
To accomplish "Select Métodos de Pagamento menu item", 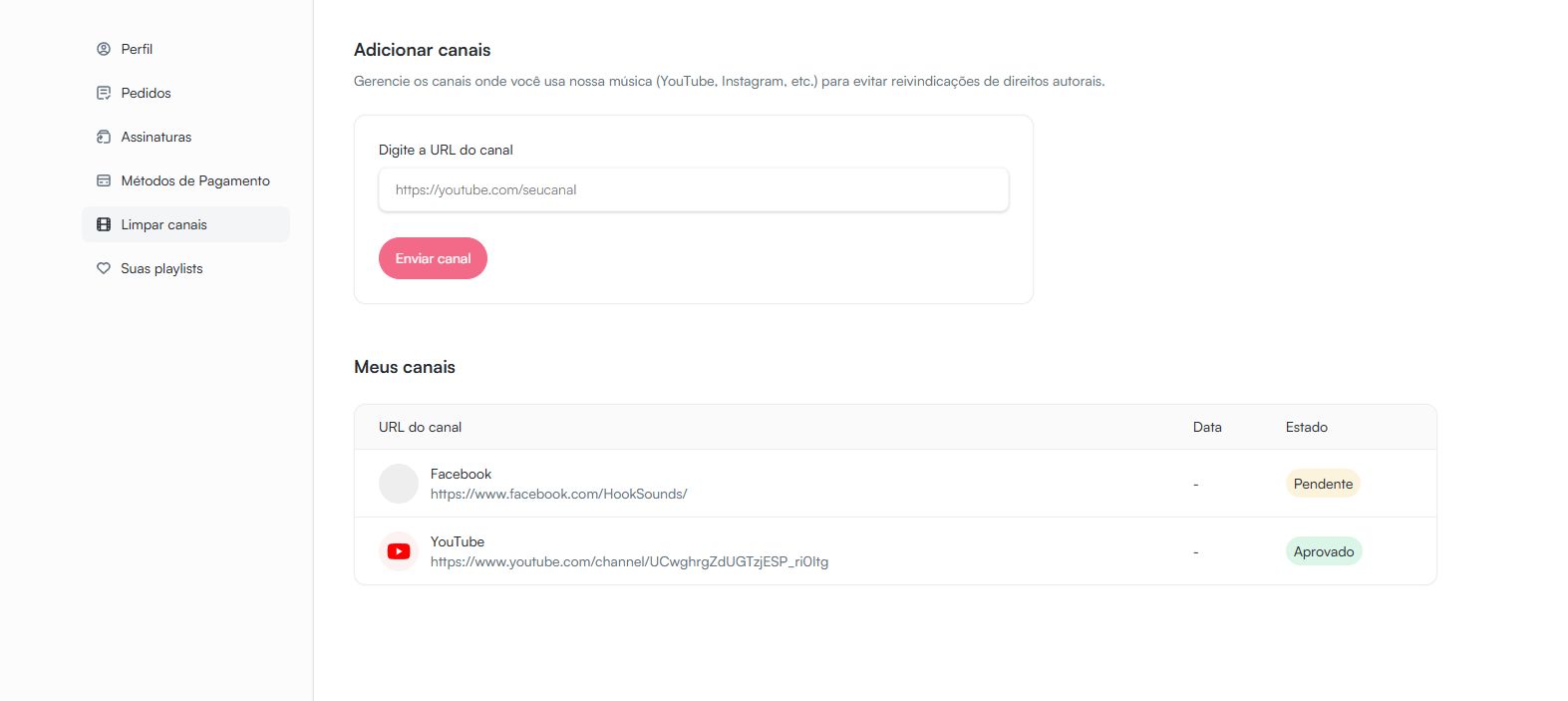I will click(195, 180).
